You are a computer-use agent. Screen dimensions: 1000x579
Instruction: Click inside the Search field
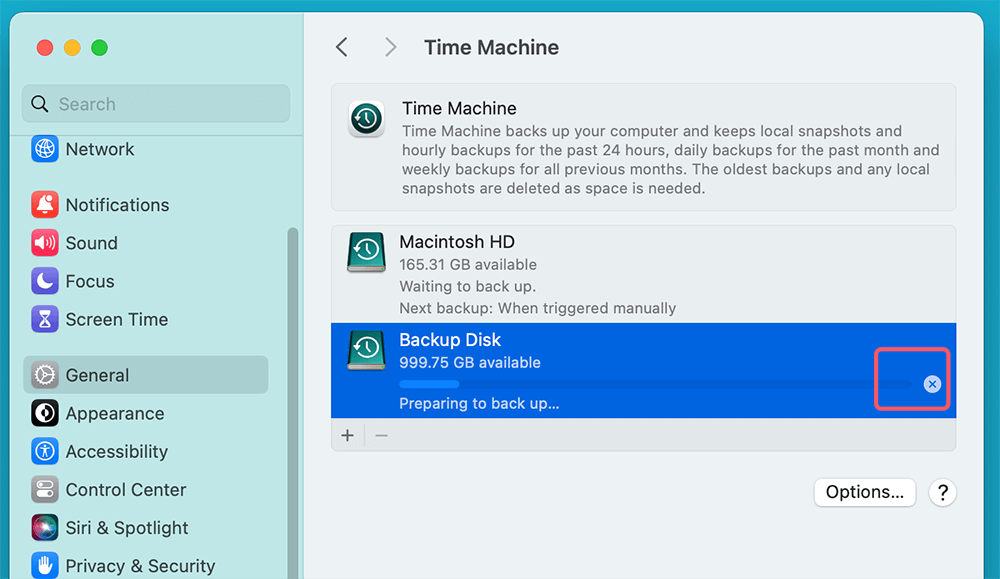[155, 104]
